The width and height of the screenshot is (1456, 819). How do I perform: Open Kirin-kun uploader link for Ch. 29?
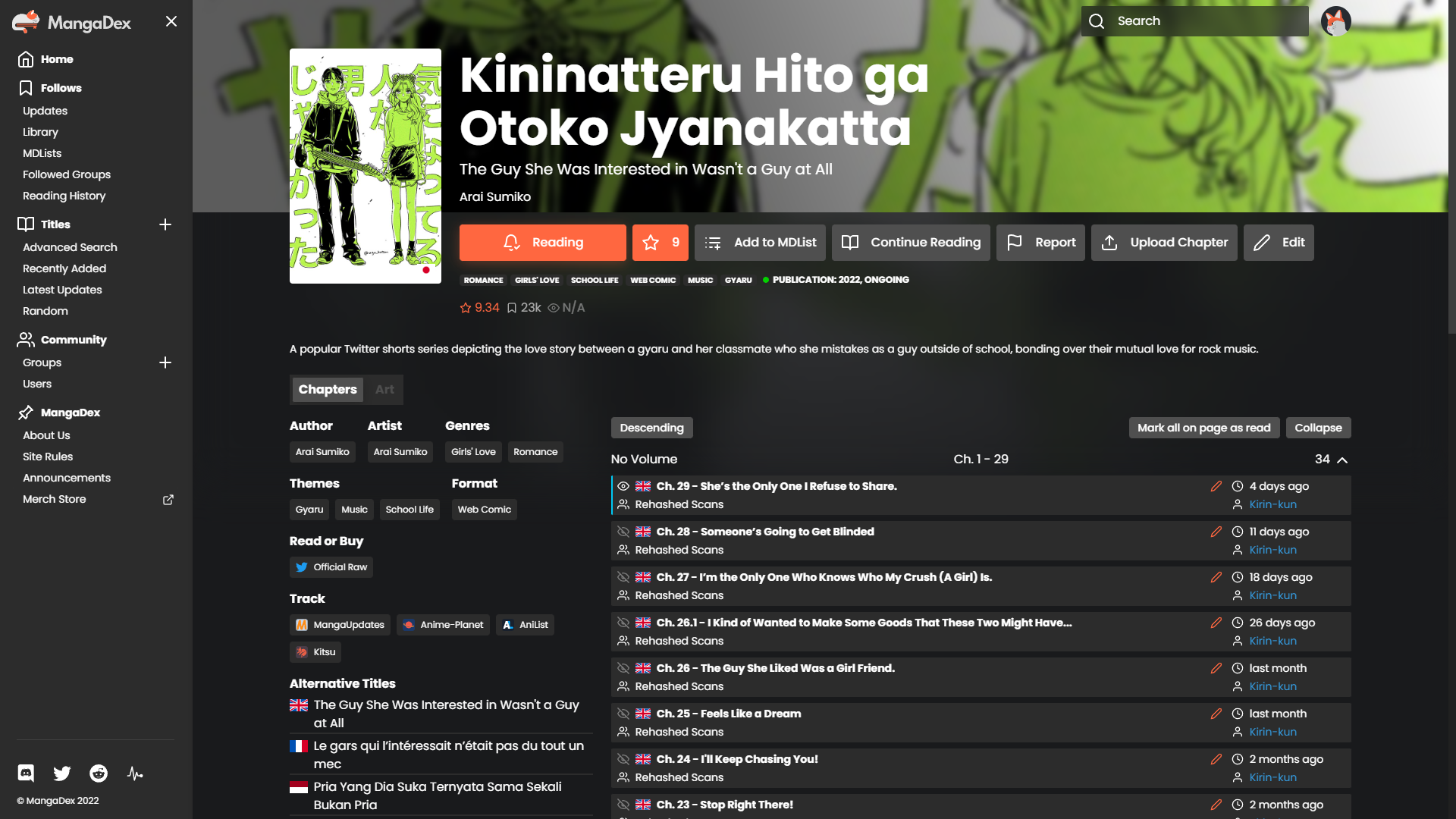click(1273, 504)
